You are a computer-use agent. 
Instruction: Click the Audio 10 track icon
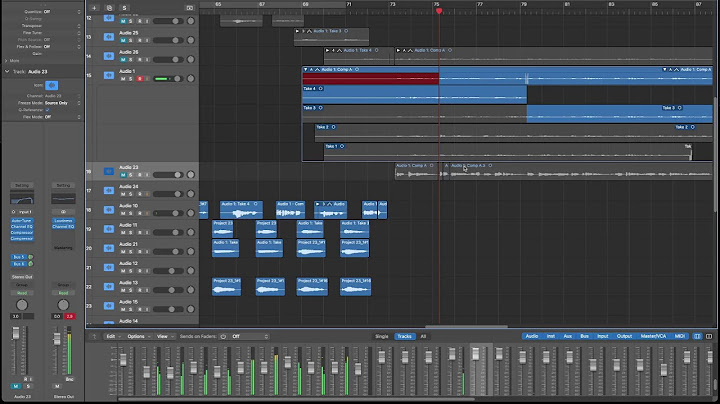[x=109, y=210]
